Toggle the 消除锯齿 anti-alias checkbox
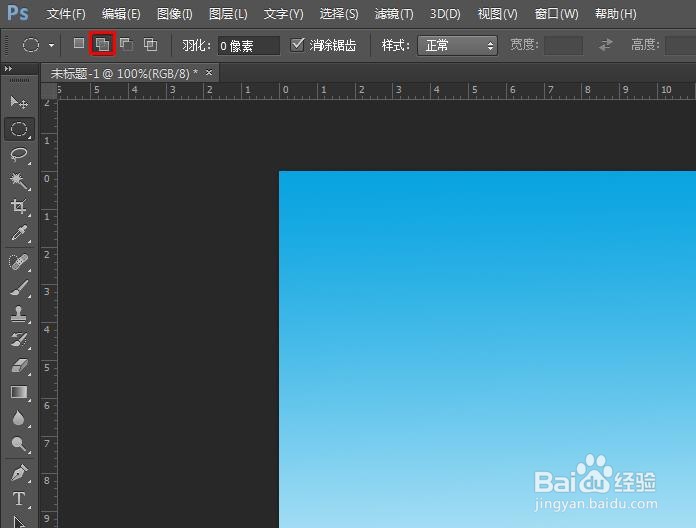The width and height of the screenshot is (696, 528). [297, 44]
